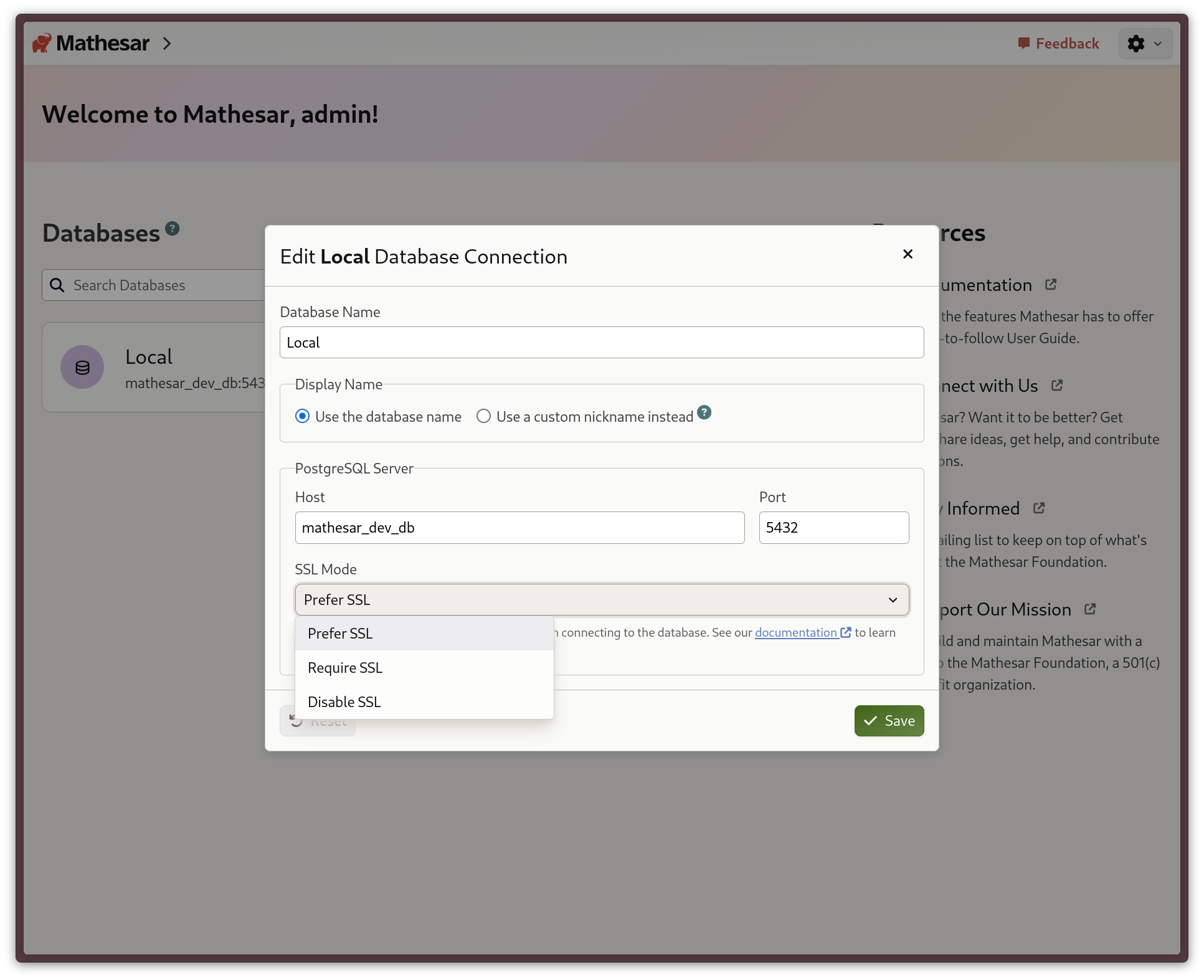Screen dimensions: 1204x980
Task: Open the documentation link
Action: (797, 632)
